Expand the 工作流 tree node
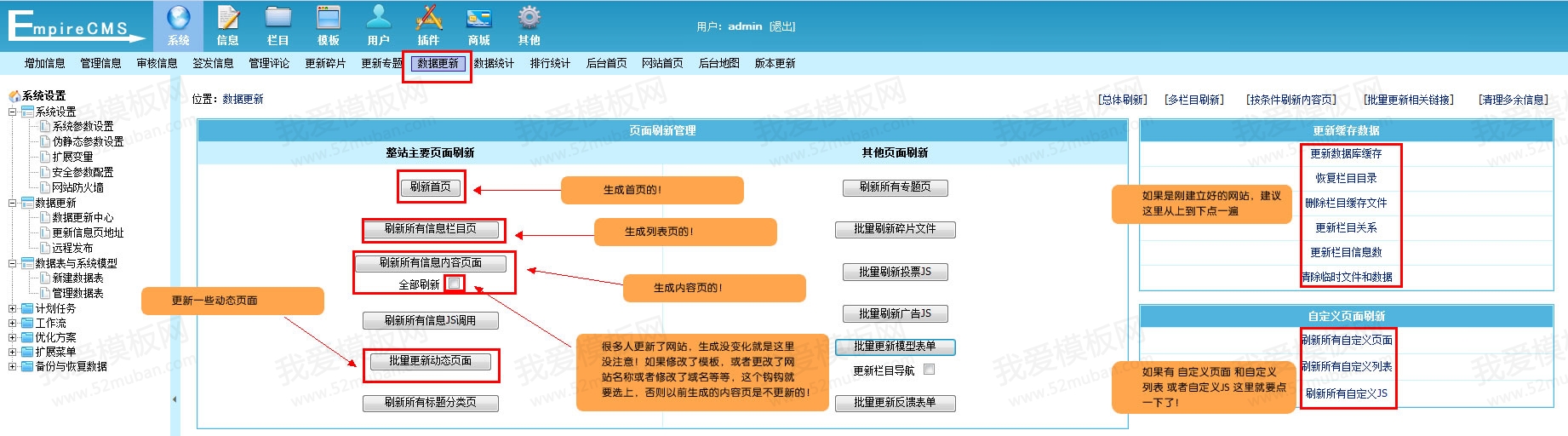Image resolution: width=1568 pixels, height=436 pixels. click(x=12, y=324)
